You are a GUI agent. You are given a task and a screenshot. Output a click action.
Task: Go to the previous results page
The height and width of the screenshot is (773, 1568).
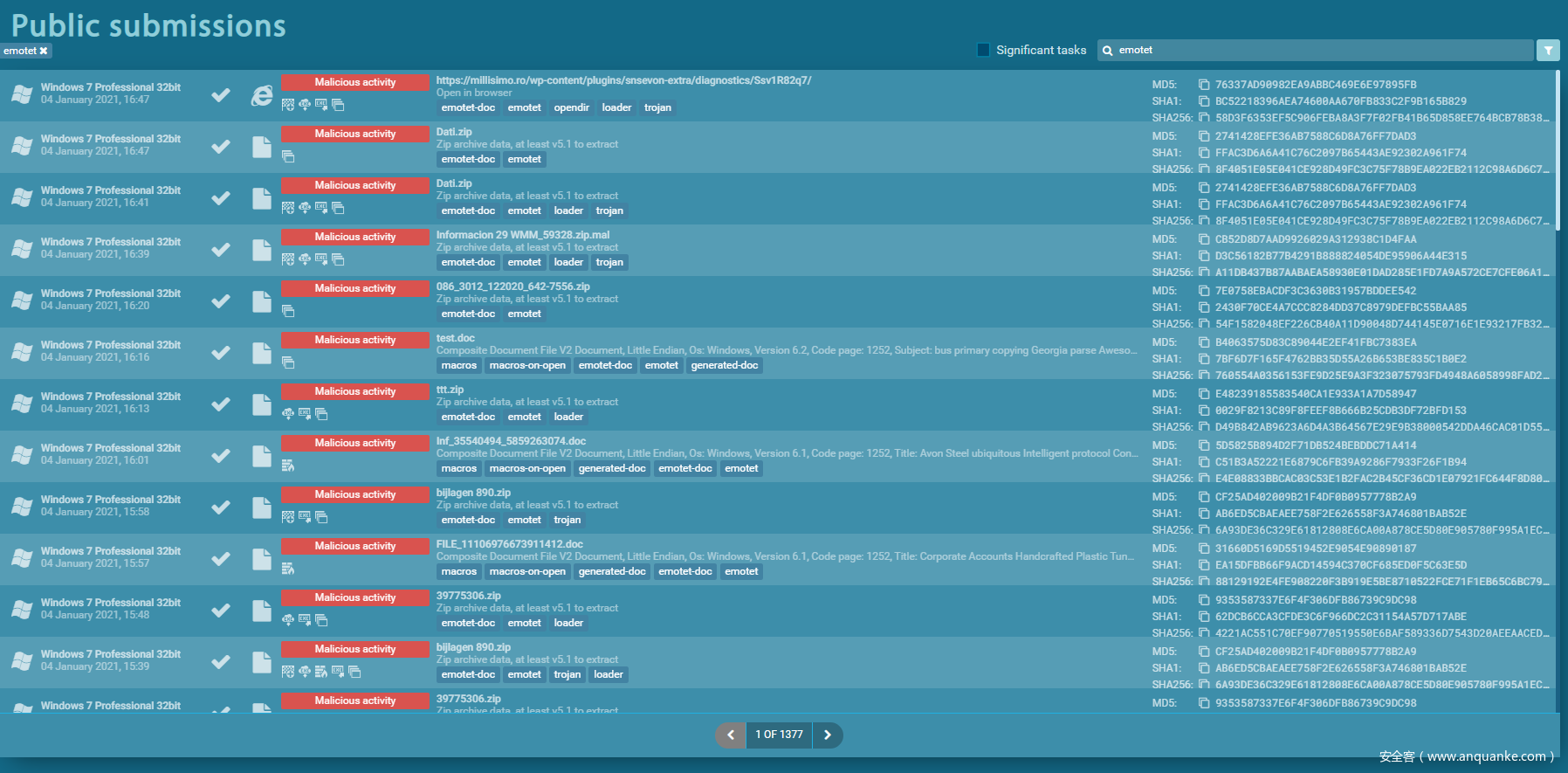pyautogui.click(x=731, y=735)
